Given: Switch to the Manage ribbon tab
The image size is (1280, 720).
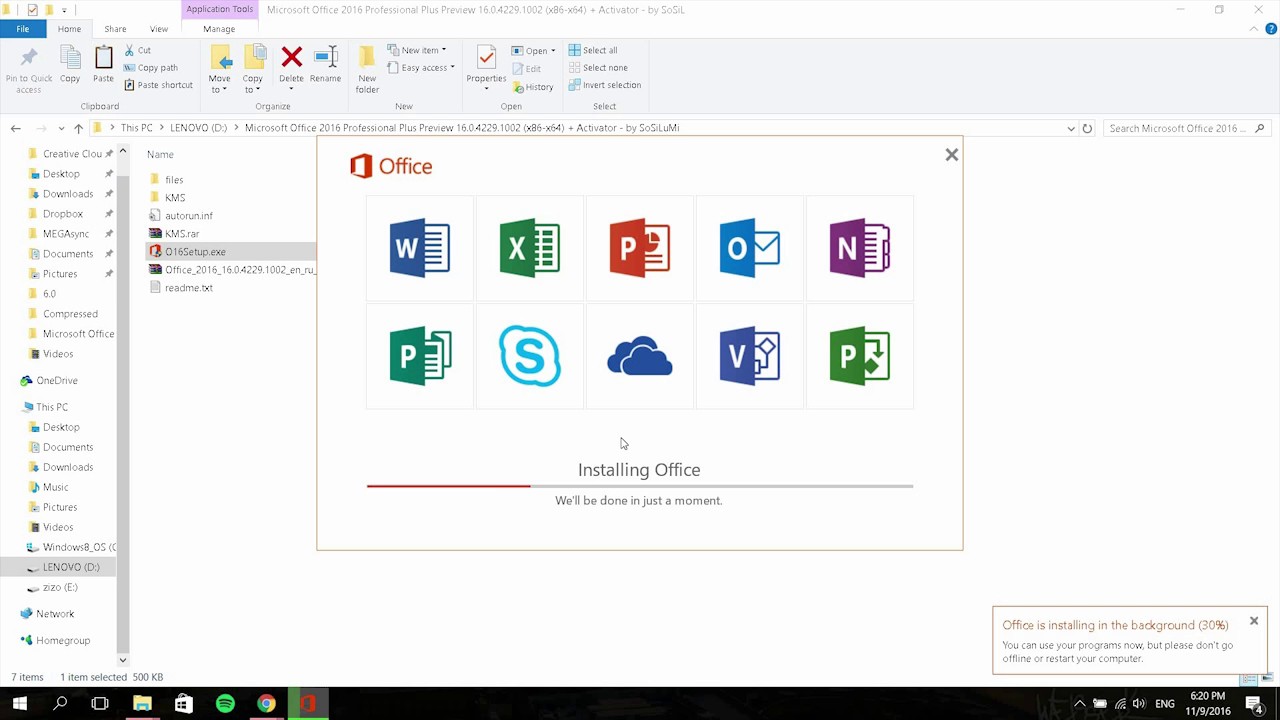Looking at the screenshot, I should [219, 29].
